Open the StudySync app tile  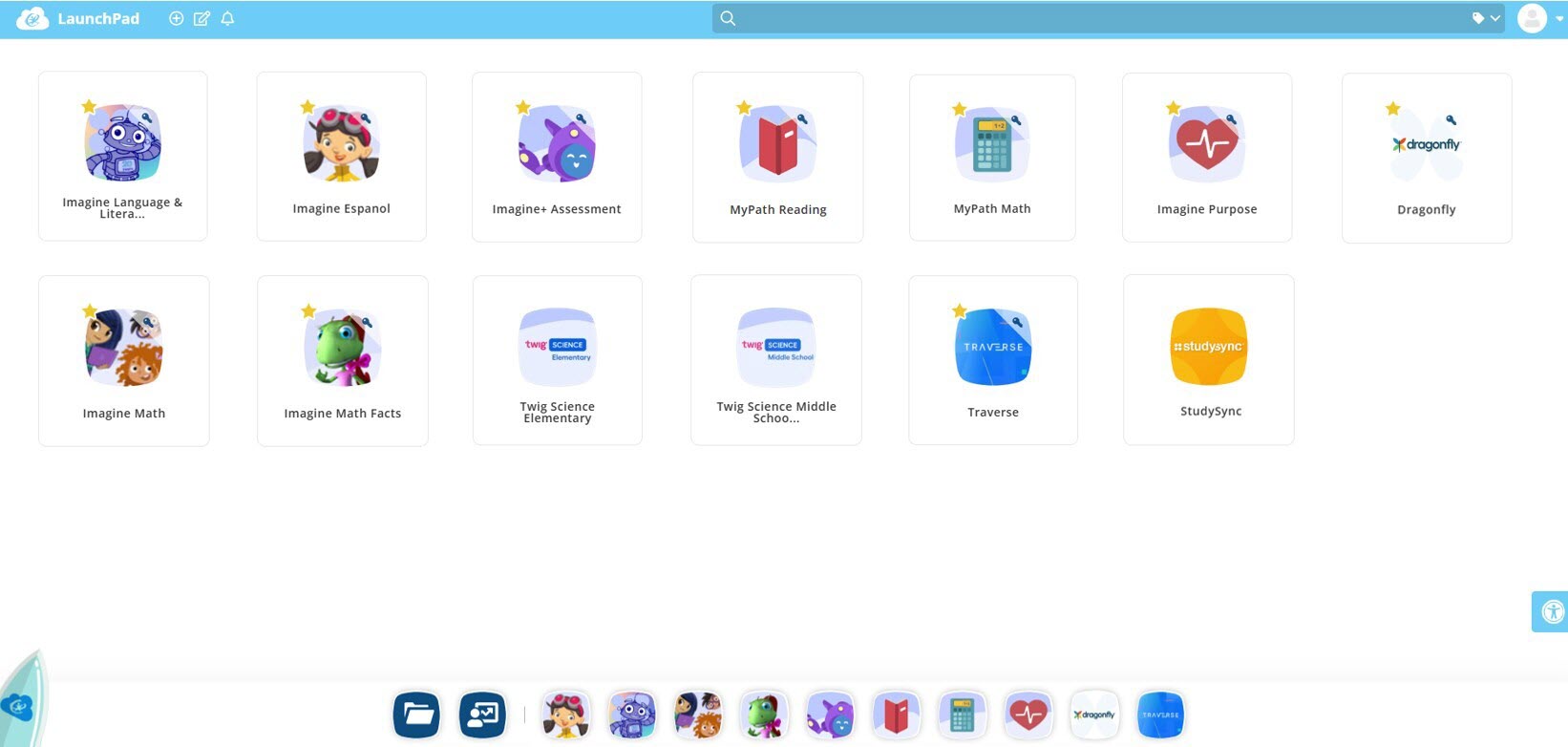pyautogui.click(x=1209, y=360)
